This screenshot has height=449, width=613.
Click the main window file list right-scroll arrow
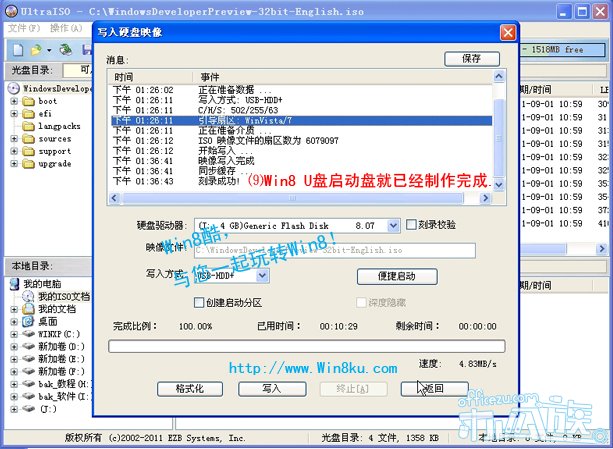601,249
